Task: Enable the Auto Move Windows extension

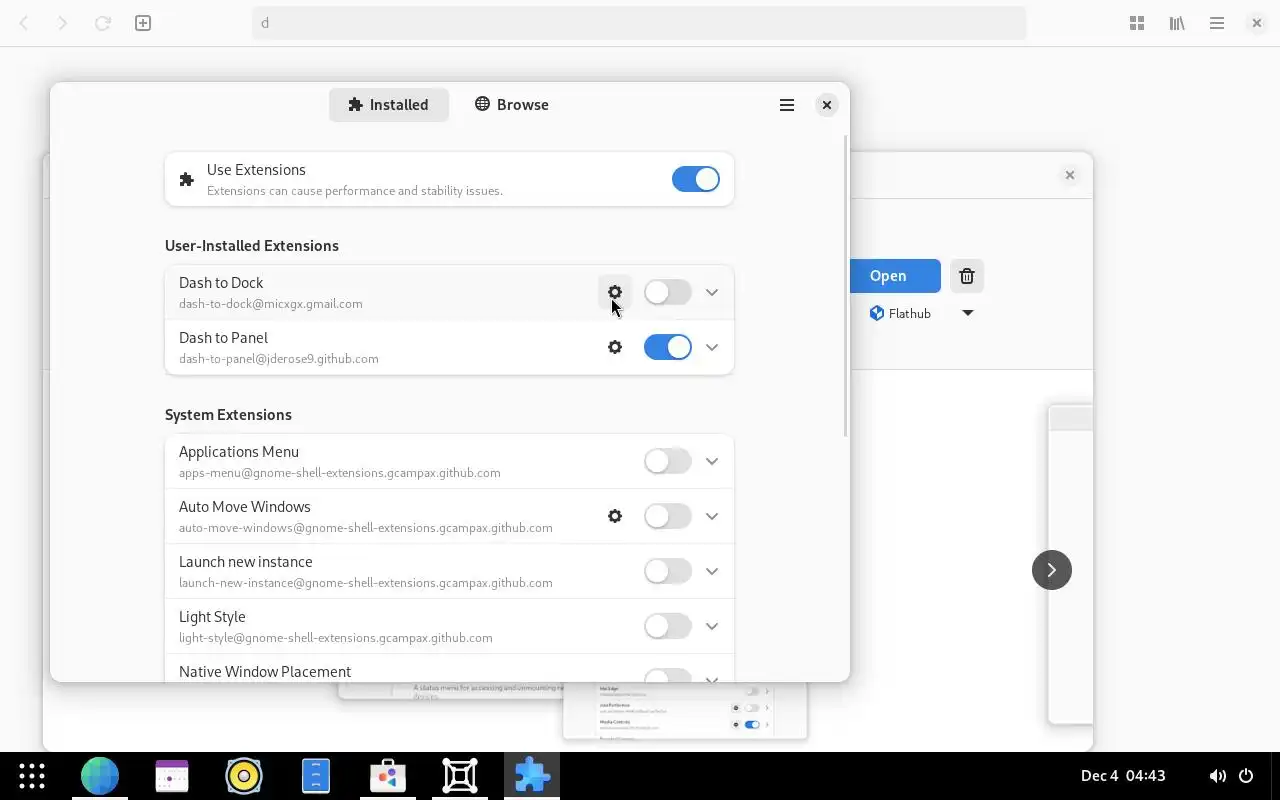Action: (x=668, y=516)
